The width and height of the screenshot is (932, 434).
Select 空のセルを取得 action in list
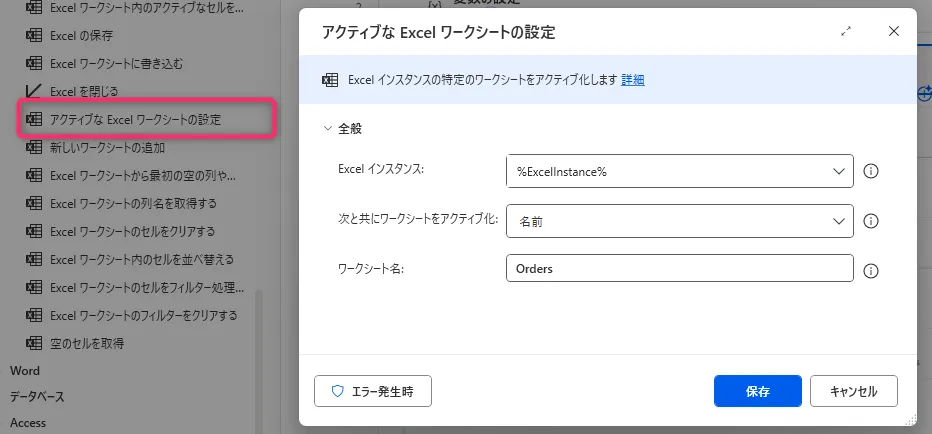[87, 343]
